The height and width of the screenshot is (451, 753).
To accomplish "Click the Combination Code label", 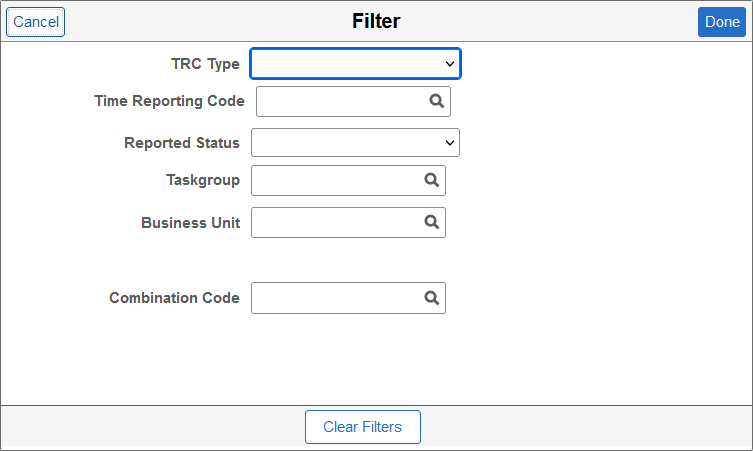I will 174,298.
